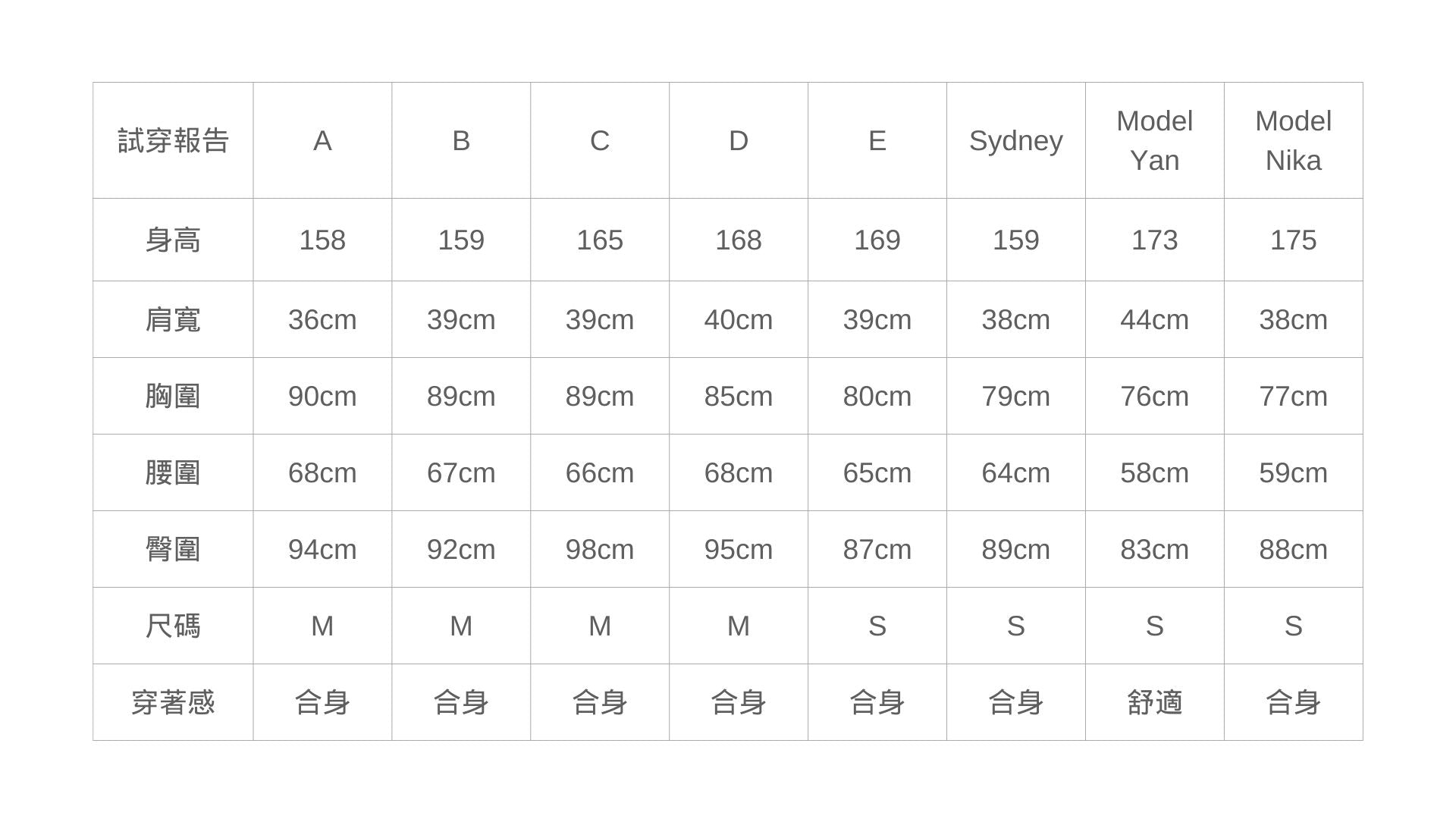Select the 胸圍 row label
This screenshot has width=1456, height=819.
tap(173, 397)
